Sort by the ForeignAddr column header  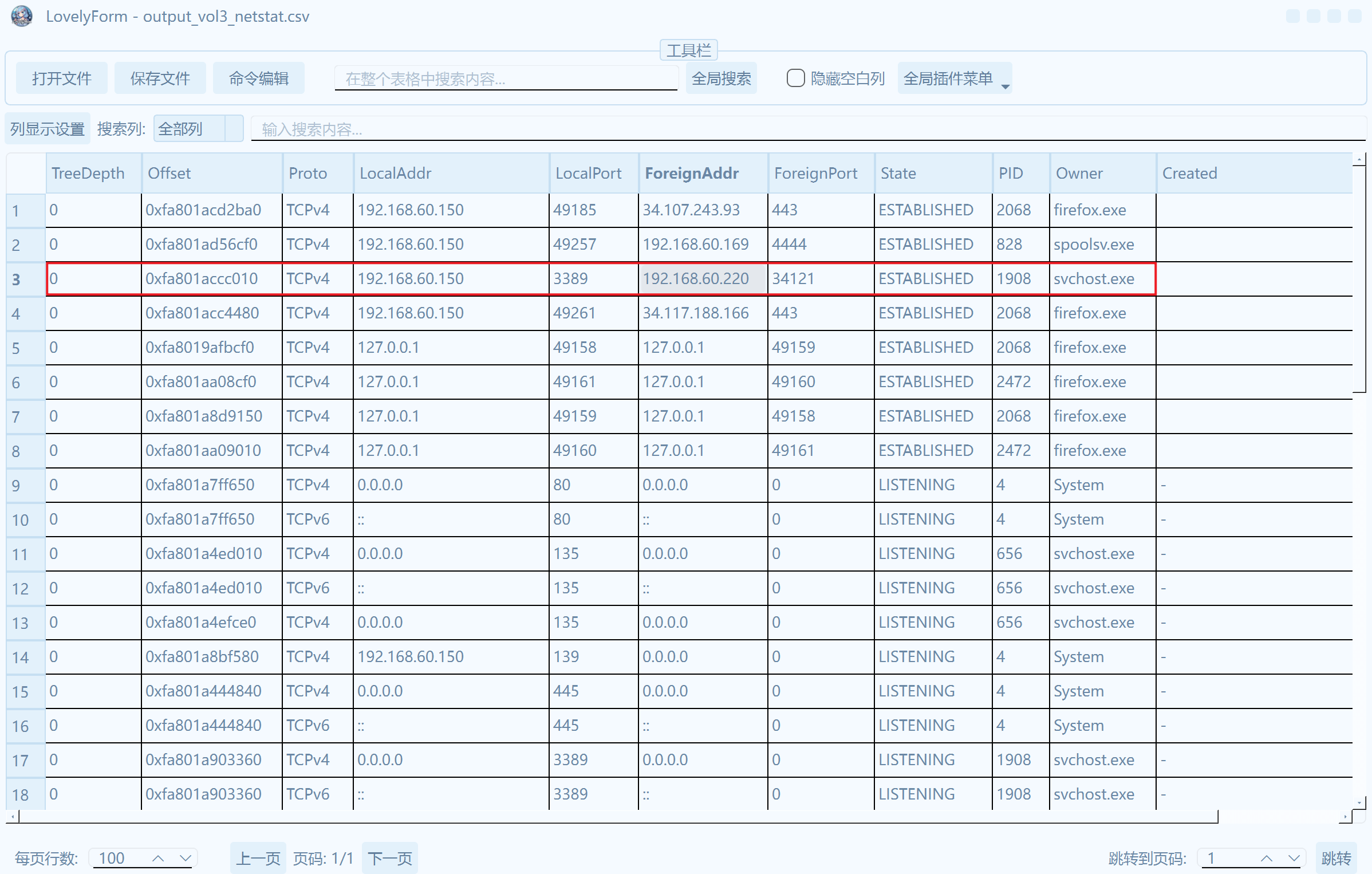pos(702,174)
